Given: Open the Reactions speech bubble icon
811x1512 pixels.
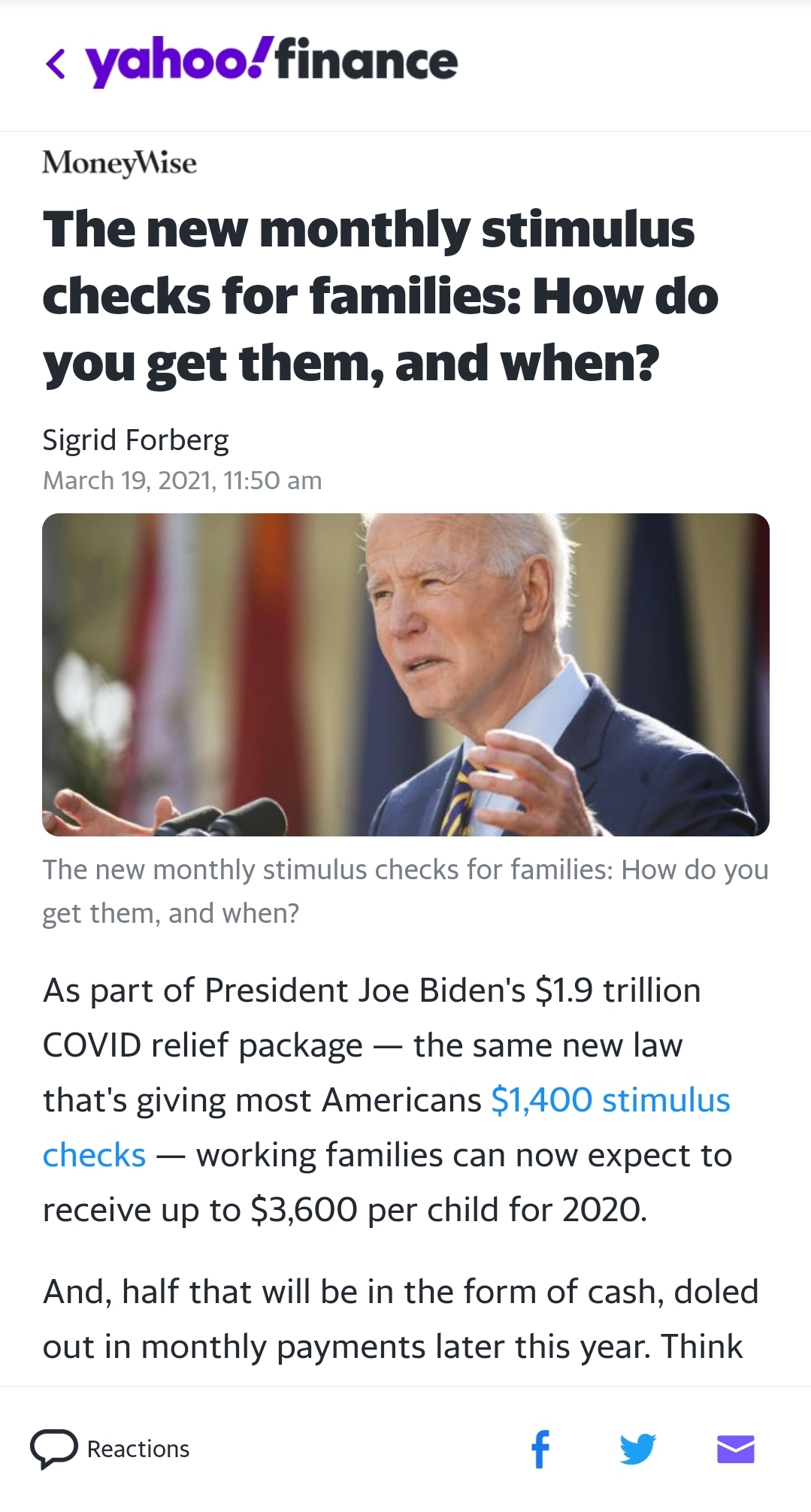Looking at the screenshot, I should (x=53, y=1448).
